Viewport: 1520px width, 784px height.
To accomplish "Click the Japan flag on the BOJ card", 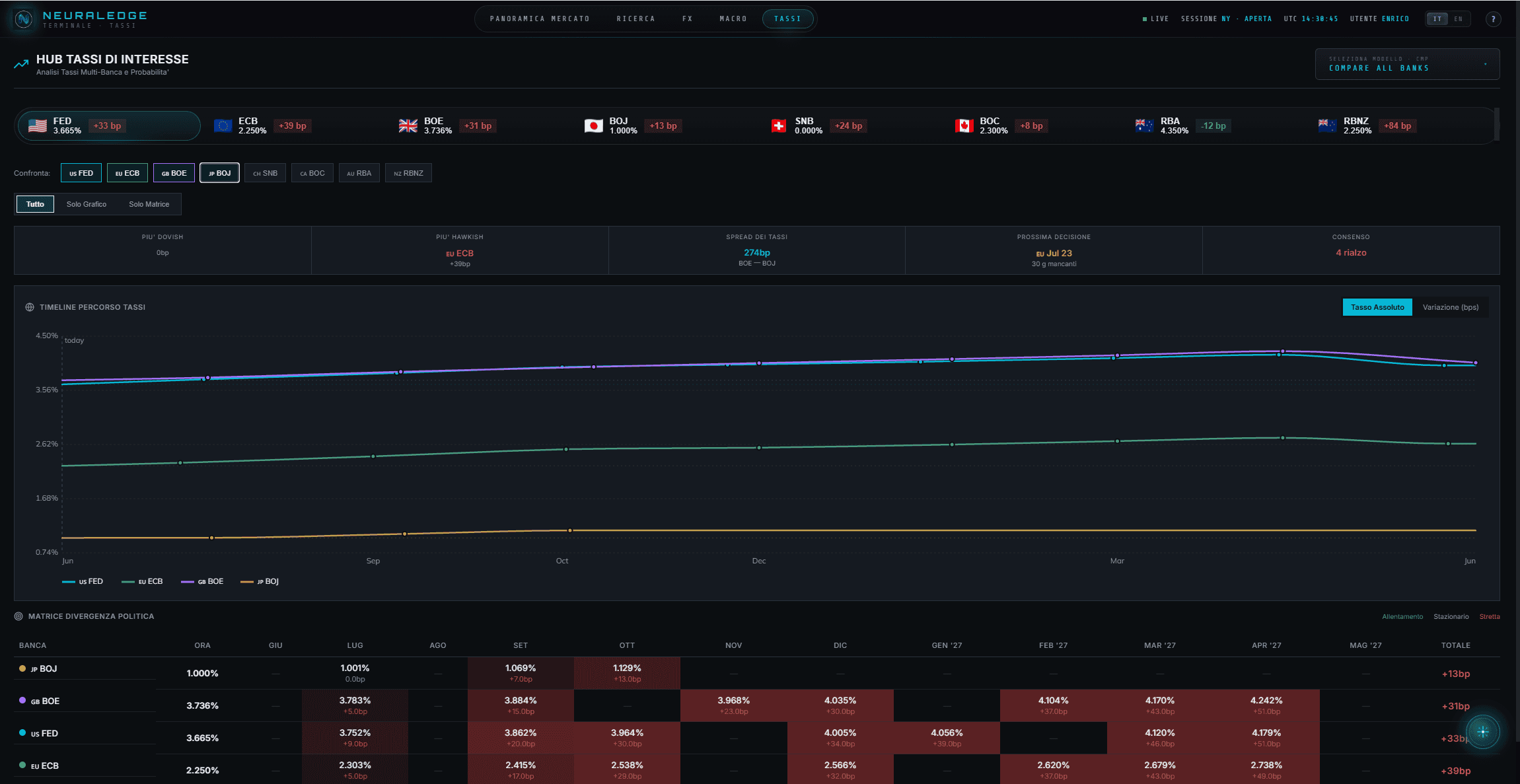I will tap(594, 125).
